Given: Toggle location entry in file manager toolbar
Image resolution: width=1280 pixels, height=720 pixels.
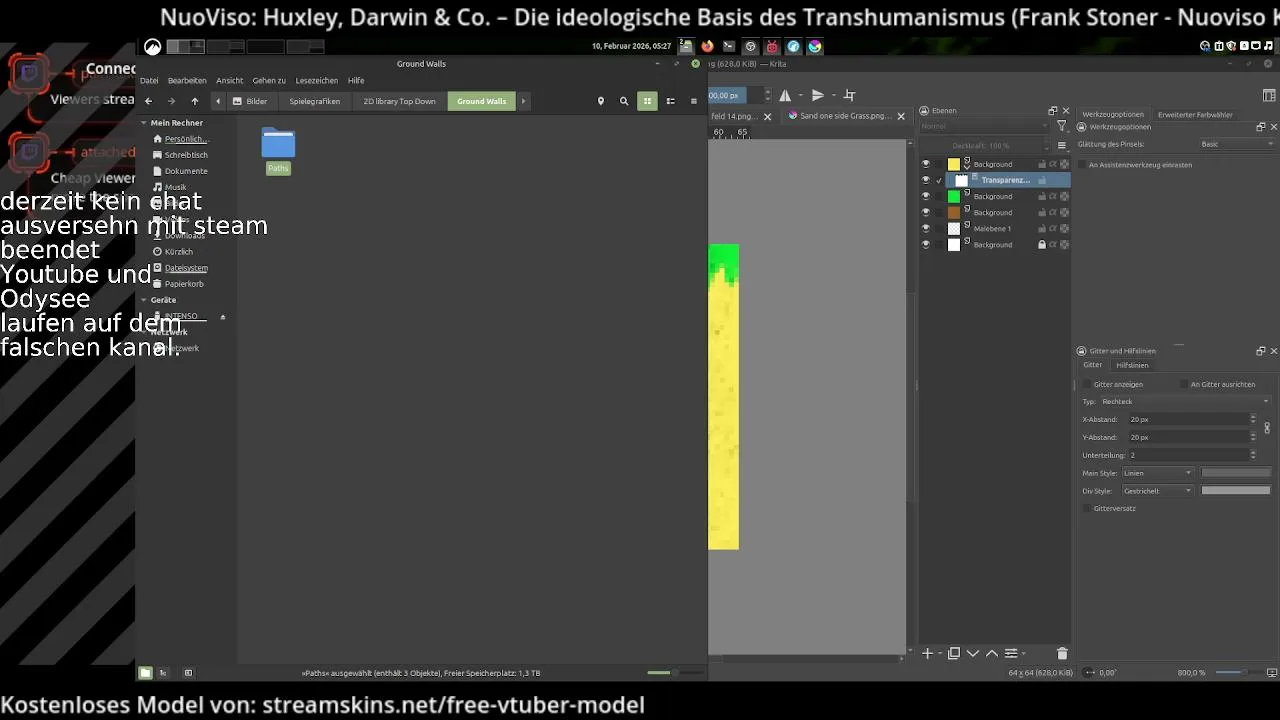Looking at the screenshot, I should (601, 101).
